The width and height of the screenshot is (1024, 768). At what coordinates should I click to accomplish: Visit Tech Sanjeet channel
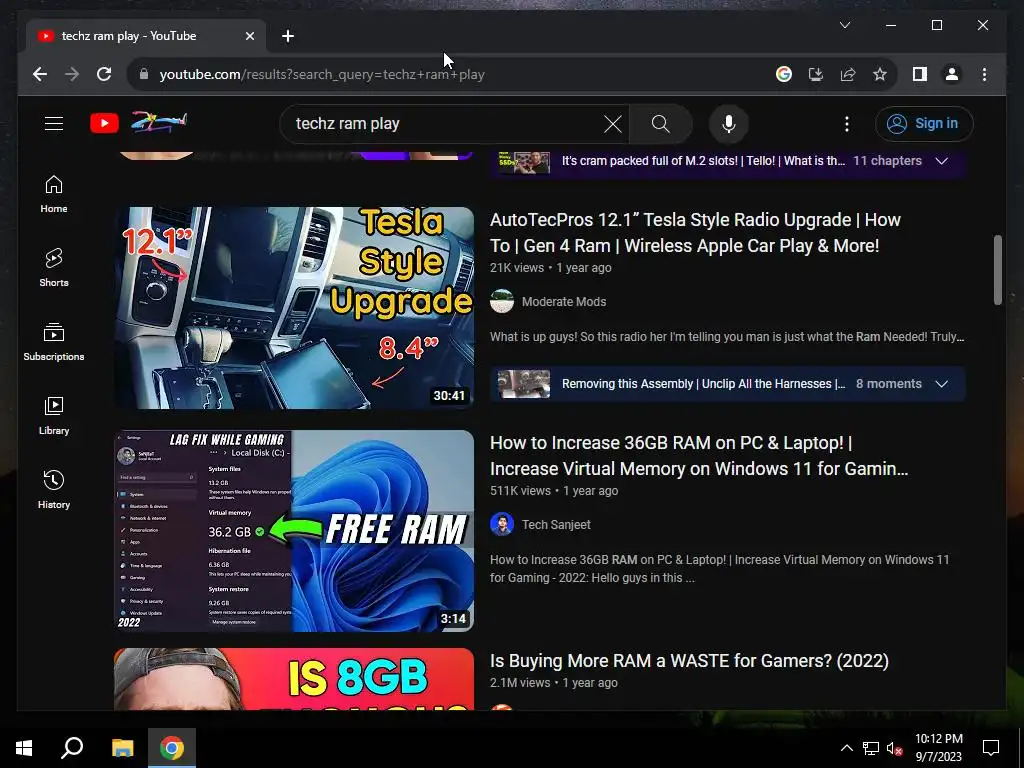pyautogui.click(x=556, y=525)
